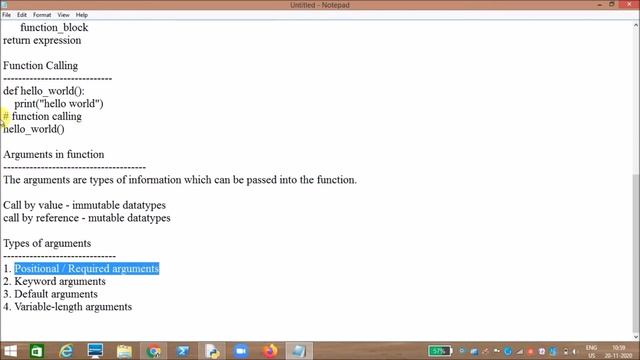Click on '2. Keyword arguments' line
The height and width of the screenshot is (360, 640).
coord(54,281)
